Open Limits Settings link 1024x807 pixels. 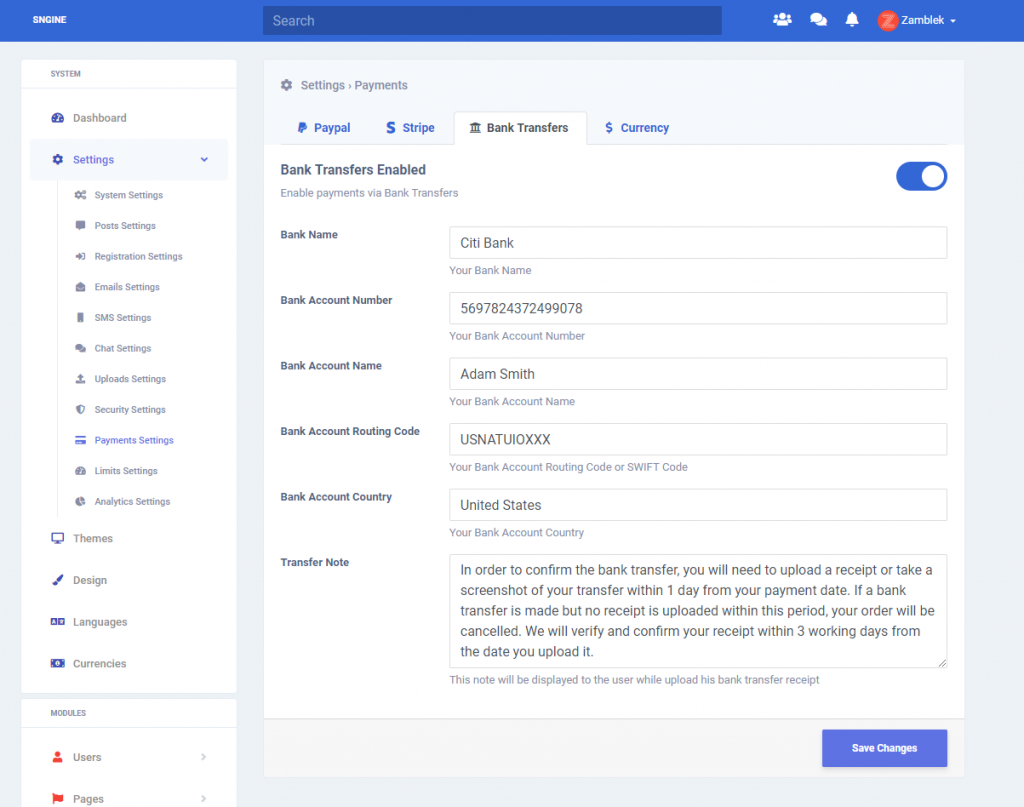126,471
